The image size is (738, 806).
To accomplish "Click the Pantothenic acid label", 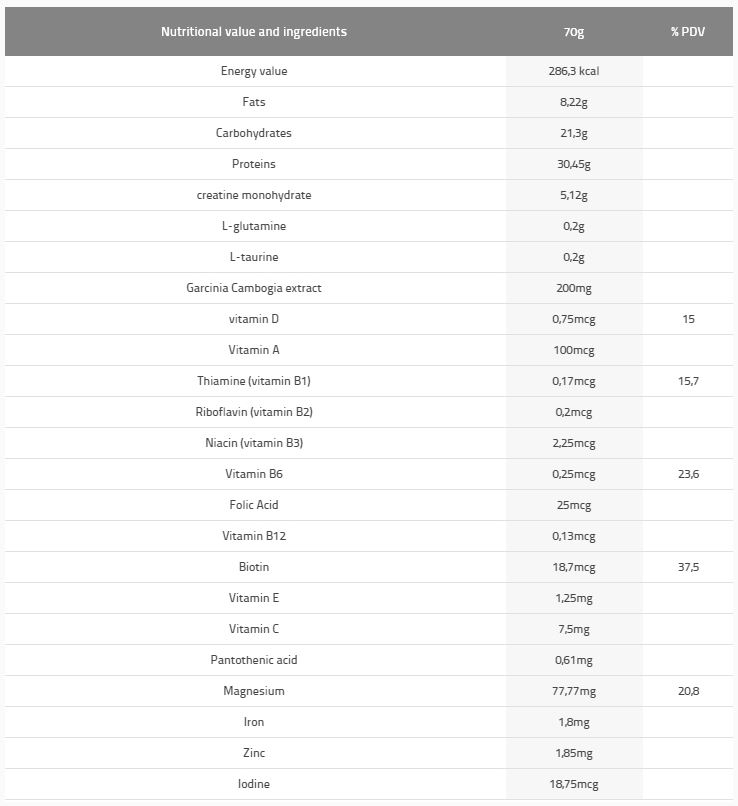I will pos(254,660).
